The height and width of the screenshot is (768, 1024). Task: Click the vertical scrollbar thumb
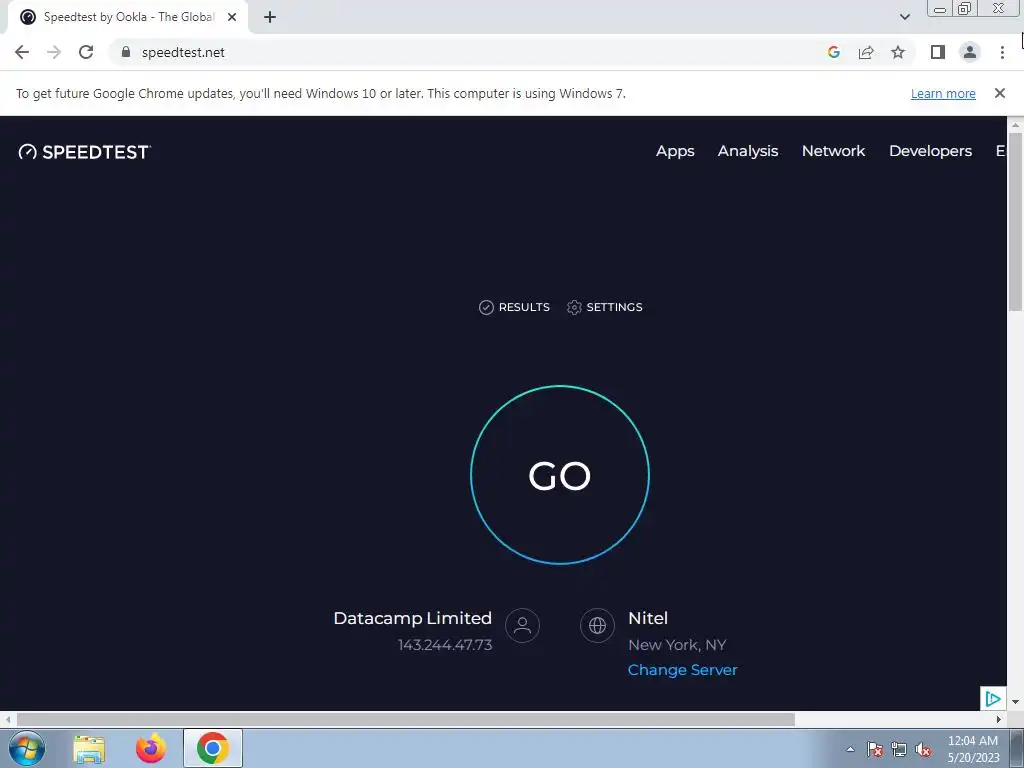[1015, 221]
